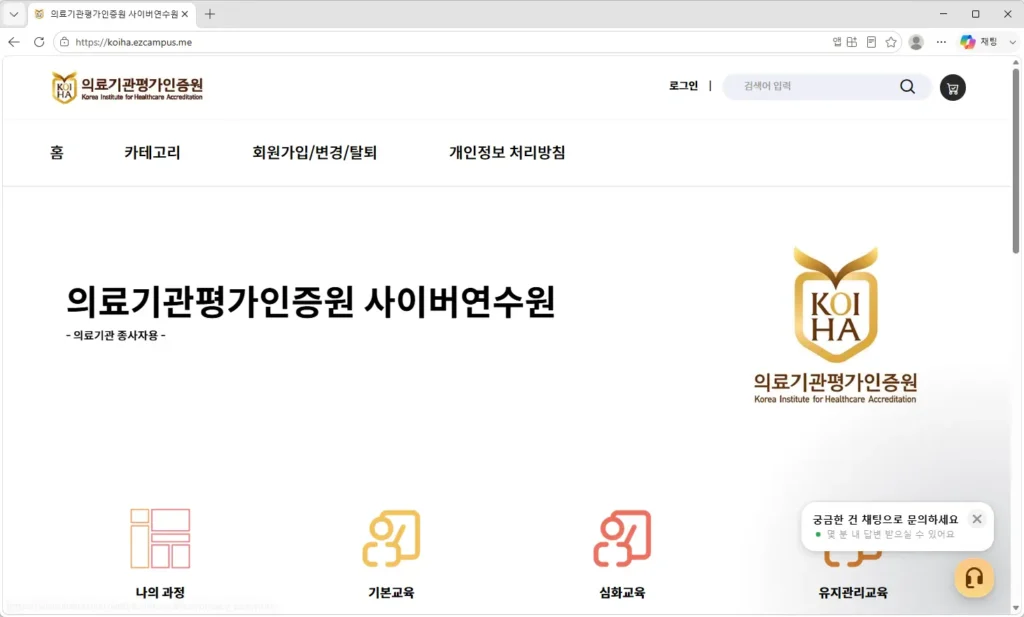Click the 유지관리교육 label

(x=853, y=593)
